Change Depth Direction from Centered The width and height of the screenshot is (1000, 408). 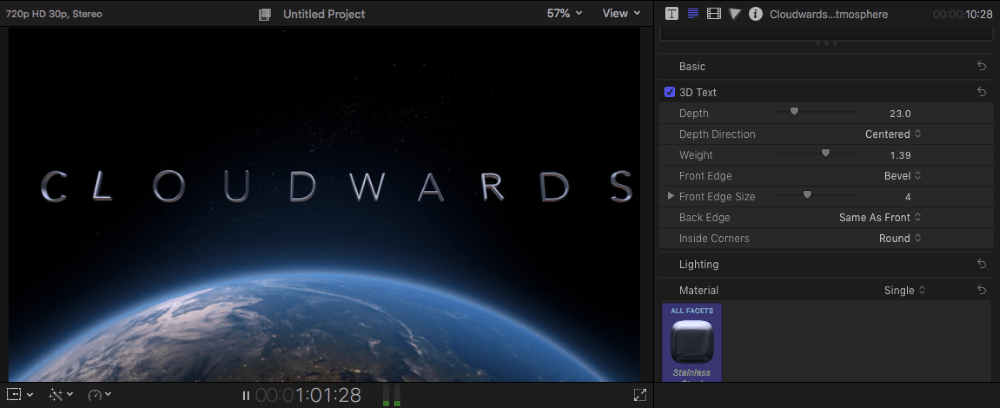coord(893,134)
